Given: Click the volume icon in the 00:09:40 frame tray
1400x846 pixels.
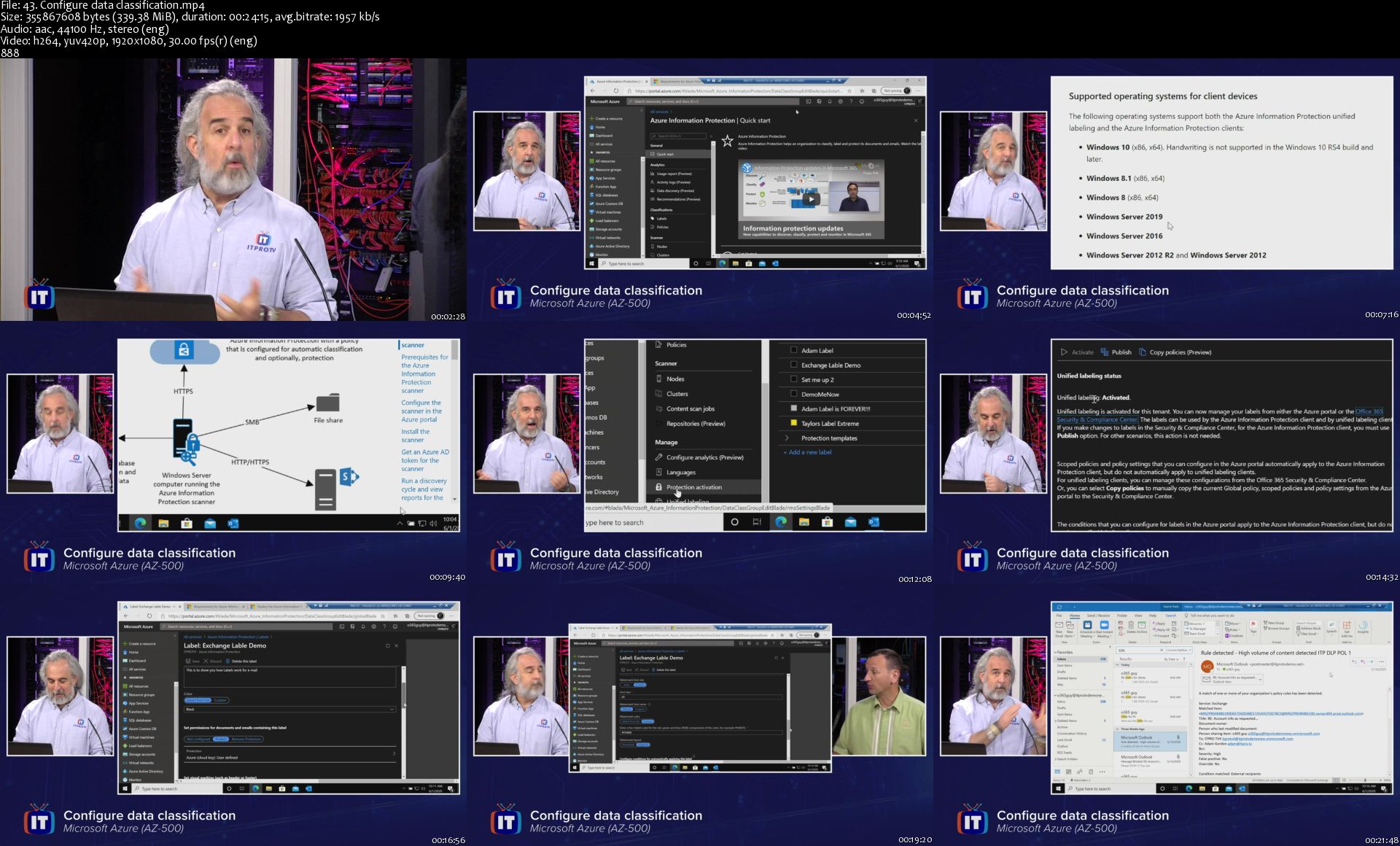Looking at the screenshot, I should pos(434,523).
